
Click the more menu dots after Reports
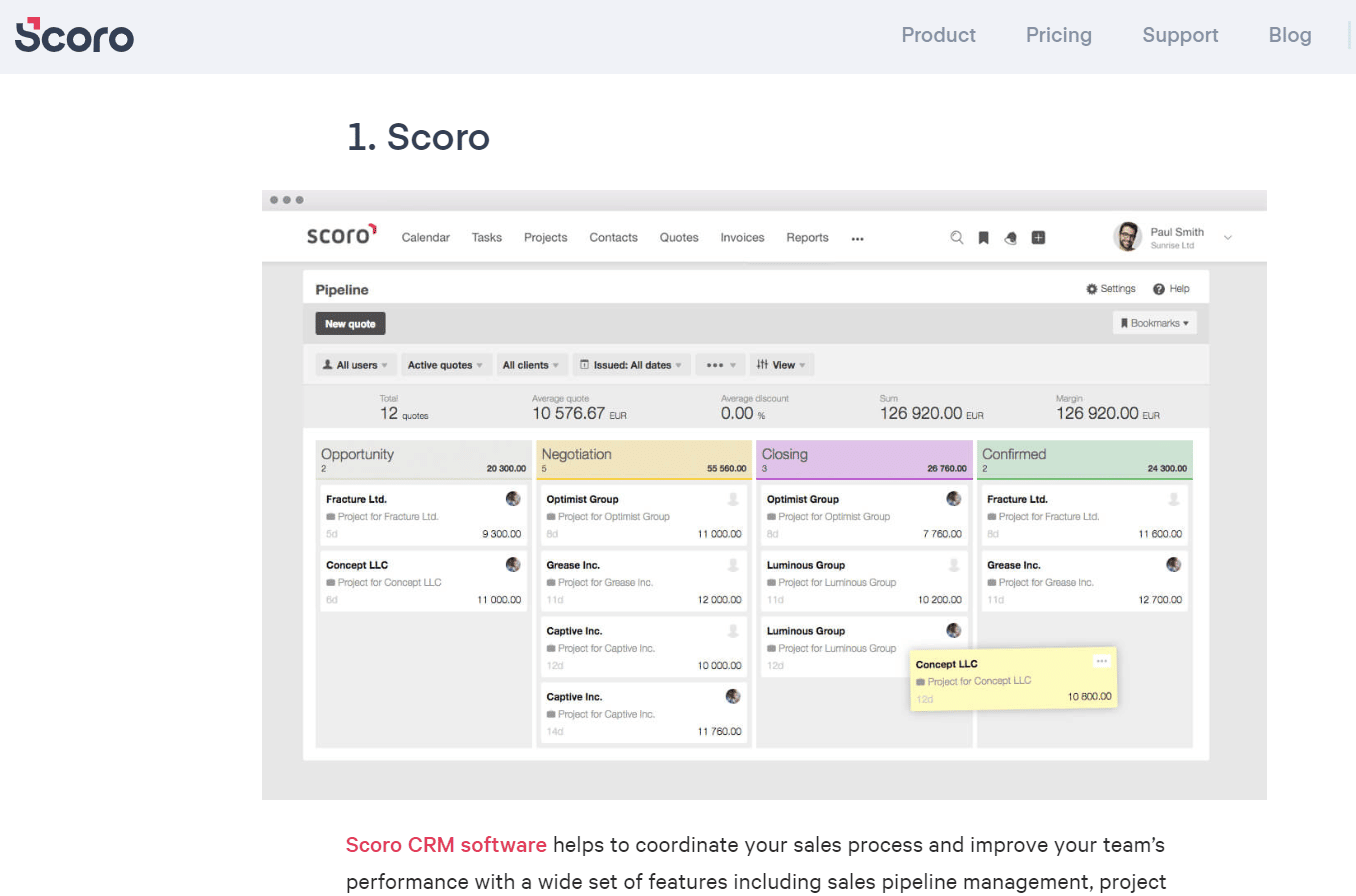pos(857,239)
